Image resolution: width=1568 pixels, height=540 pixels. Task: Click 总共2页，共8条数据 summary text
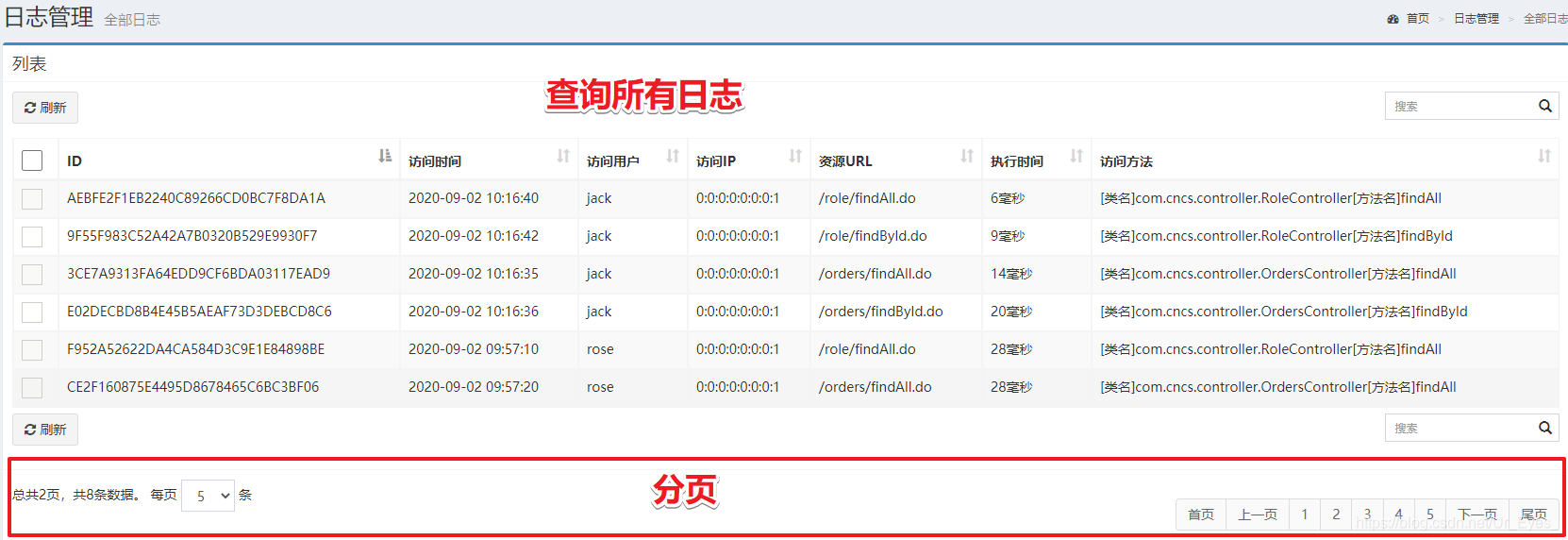[76, 495]
